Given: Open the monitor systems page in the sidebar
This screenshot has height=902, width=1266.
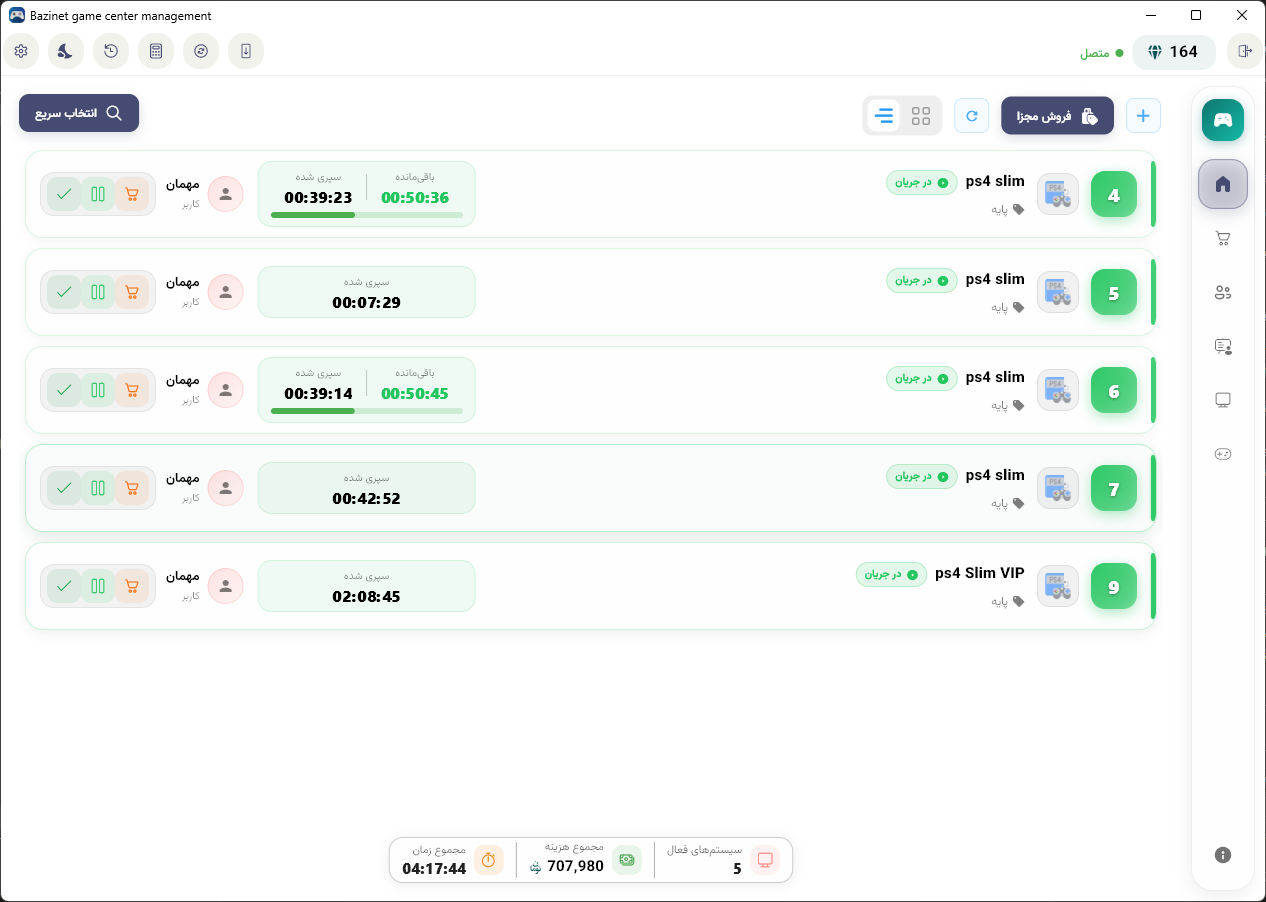Looking at the screenshot, I should pos(1223,400).
